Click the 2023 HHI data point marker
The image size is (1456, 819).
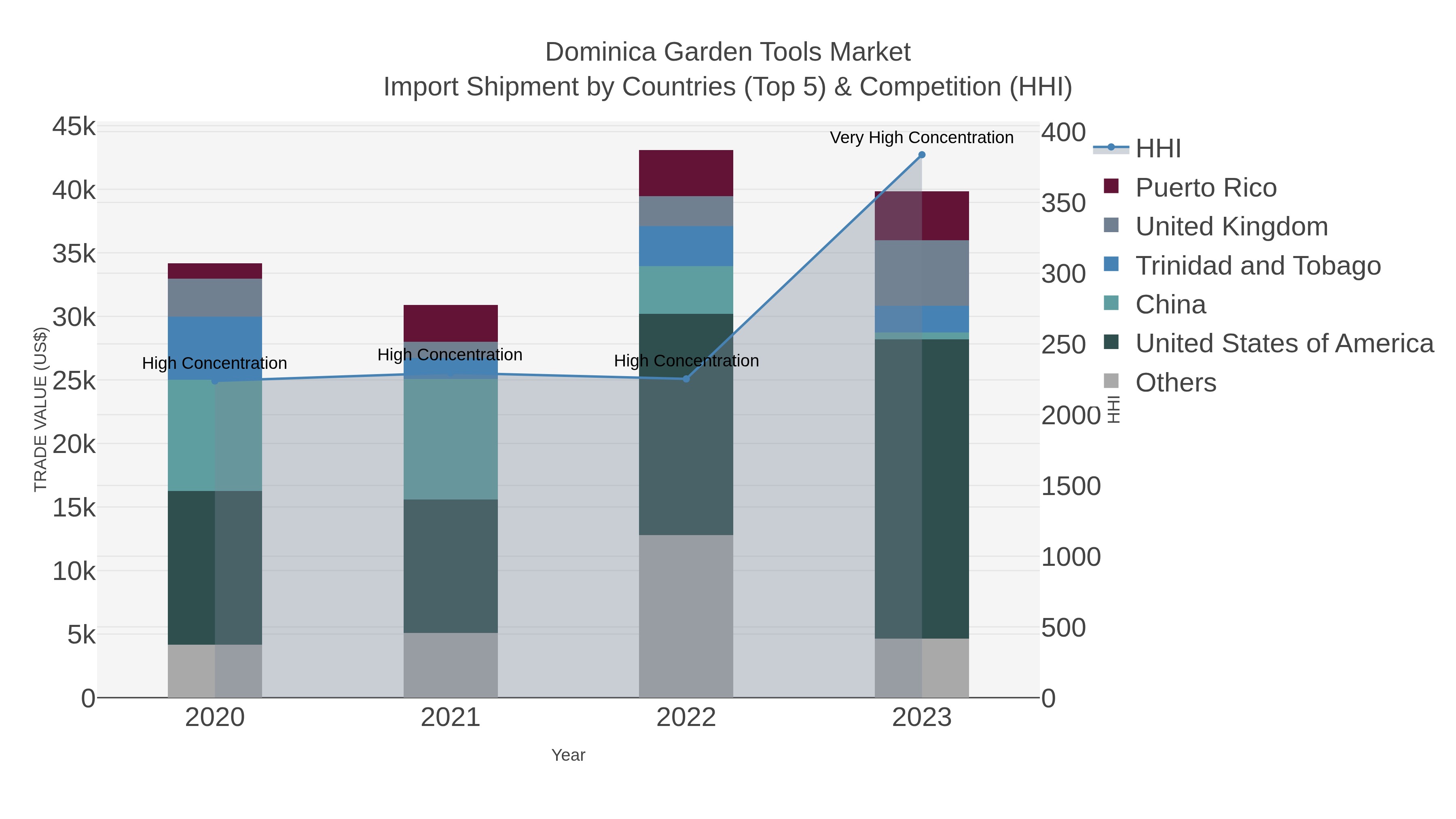pos(922,155)
